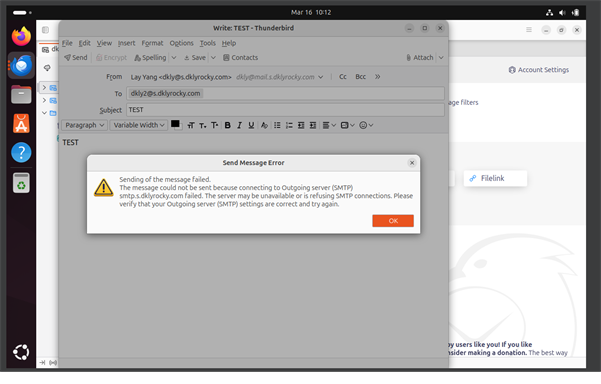Toggle bold formatting
The height and width of the screenshot is (384, 601).
[x=228, y=125]
